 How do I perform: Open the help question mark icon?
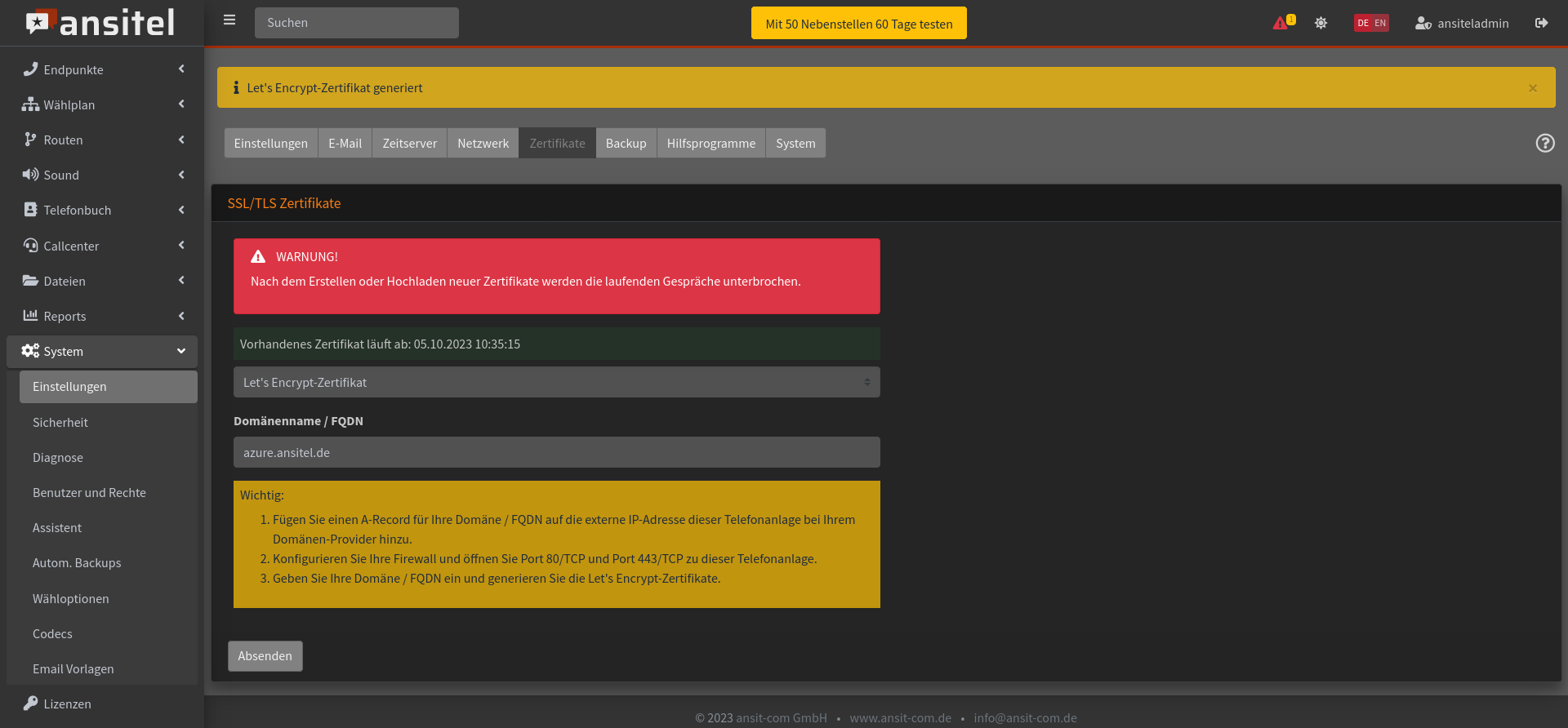[x=1544, y=143]
